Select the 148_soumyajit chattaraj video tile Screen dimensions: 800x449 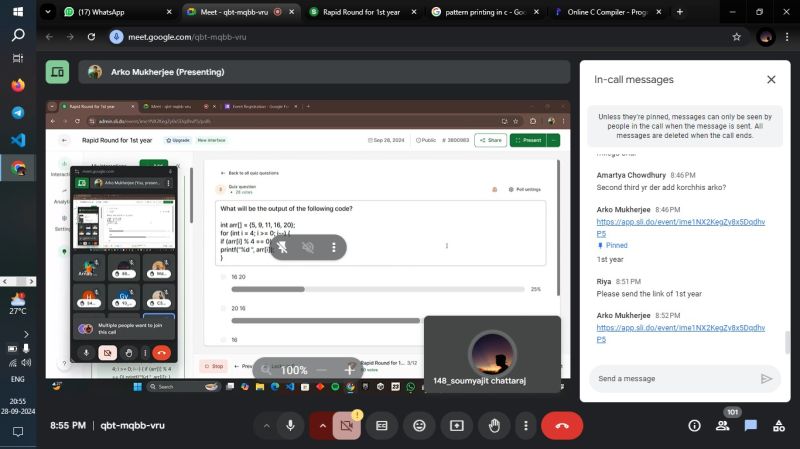tap(492, 354)
